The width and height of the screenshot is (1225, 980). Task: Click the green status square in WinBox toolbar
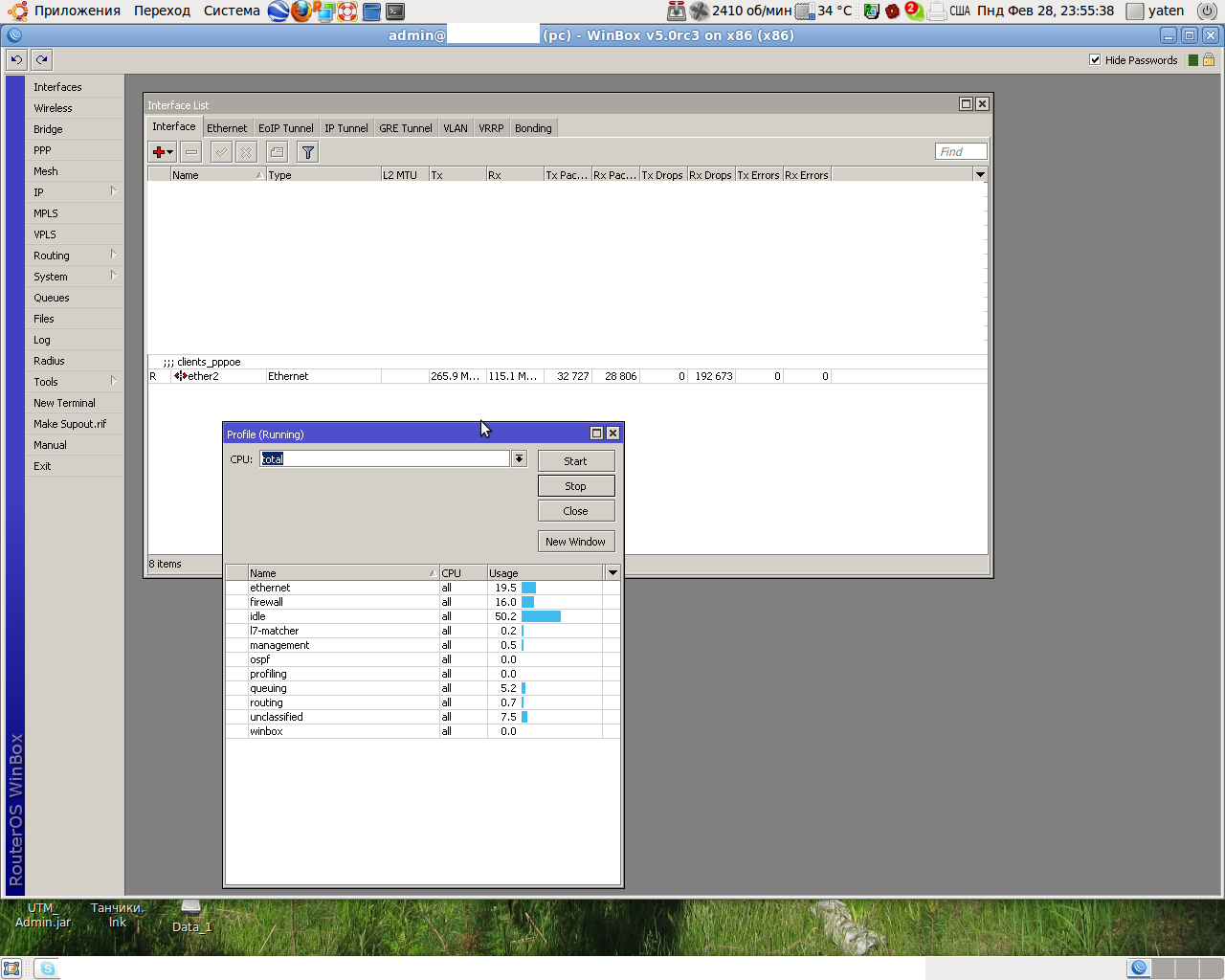click(x=1193, y=60)
